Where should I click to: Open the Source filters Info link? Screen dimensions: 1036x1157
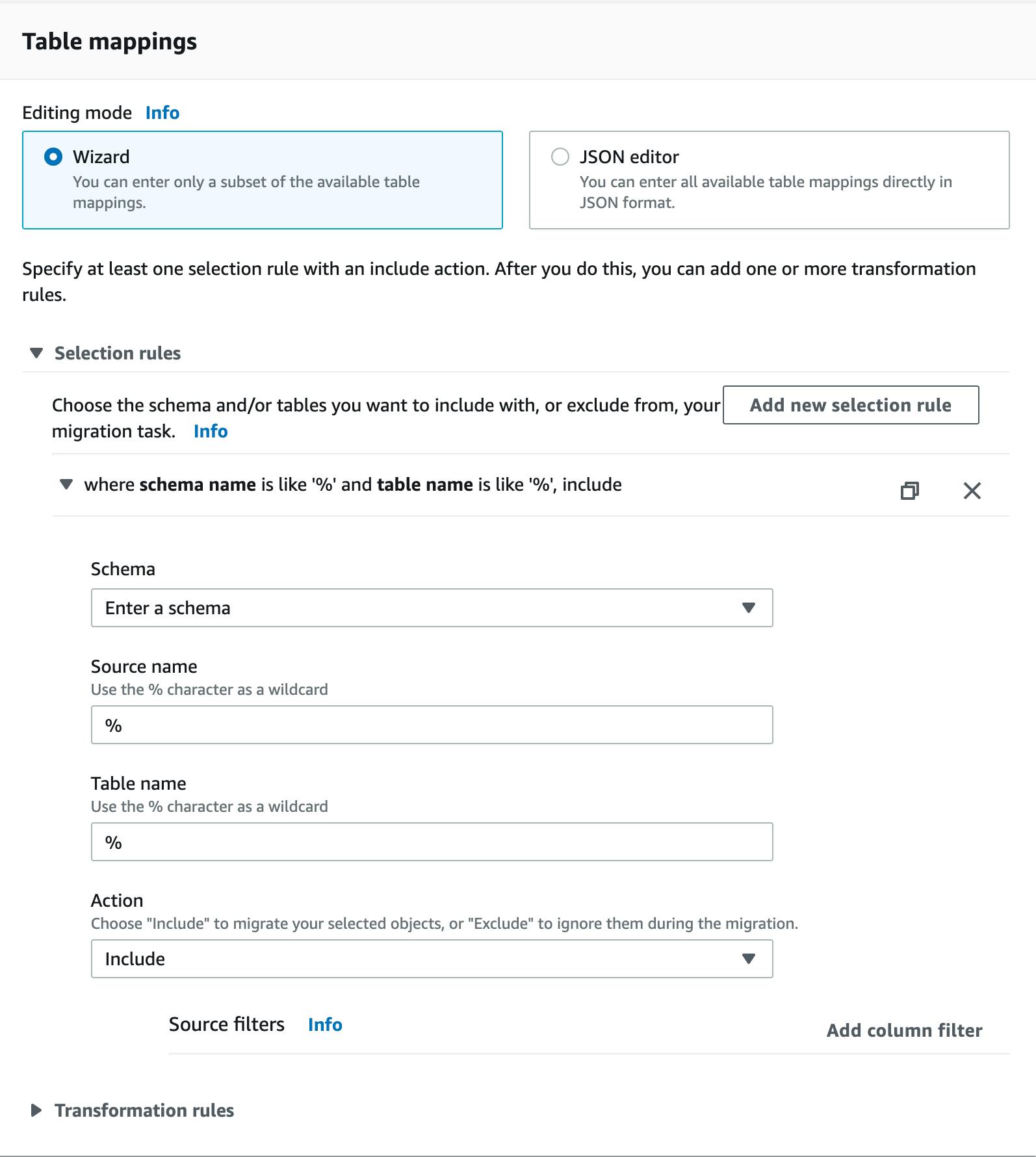325,1024
